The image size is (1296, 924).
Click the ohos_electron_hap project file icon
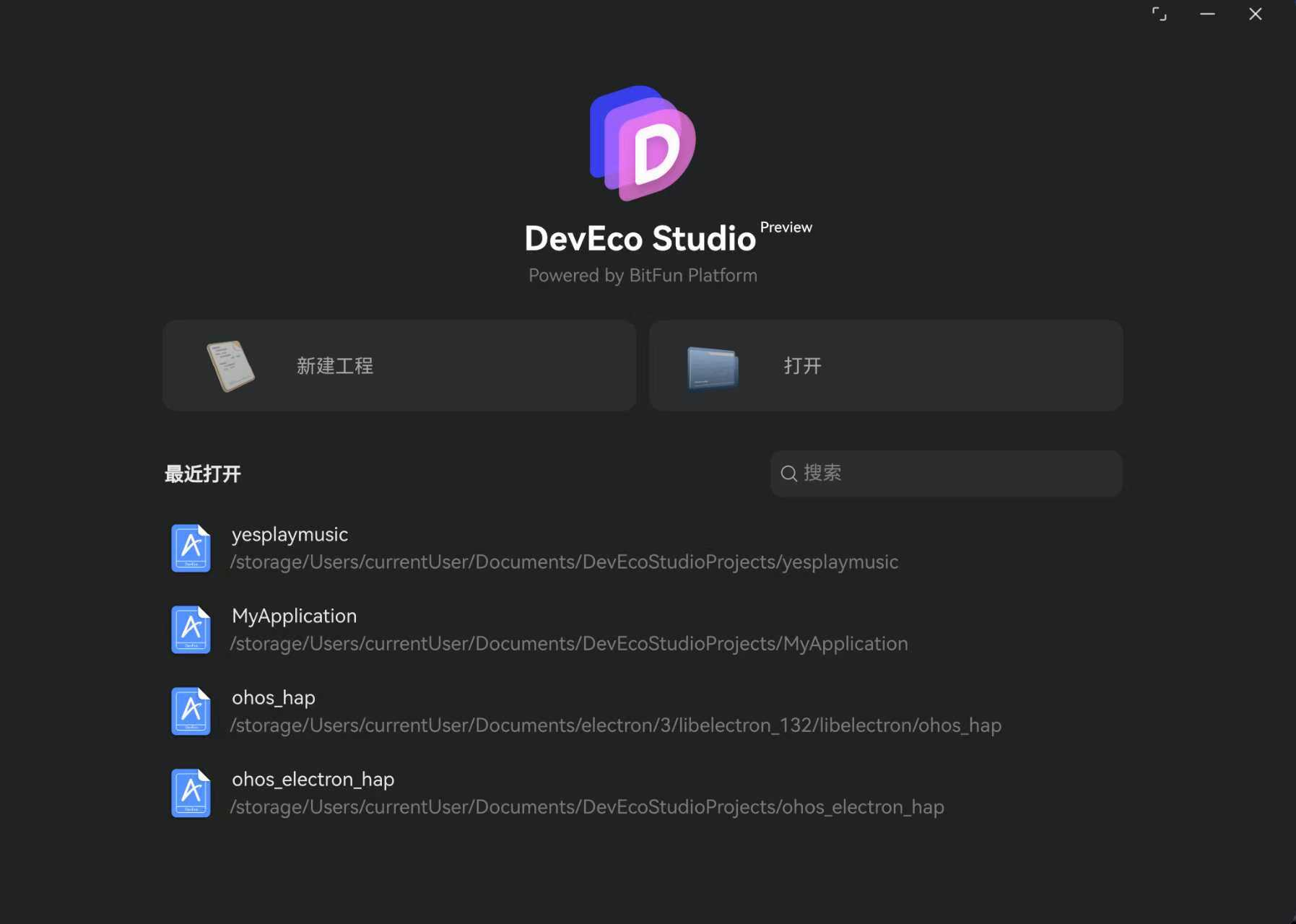[x=191, y=792]
